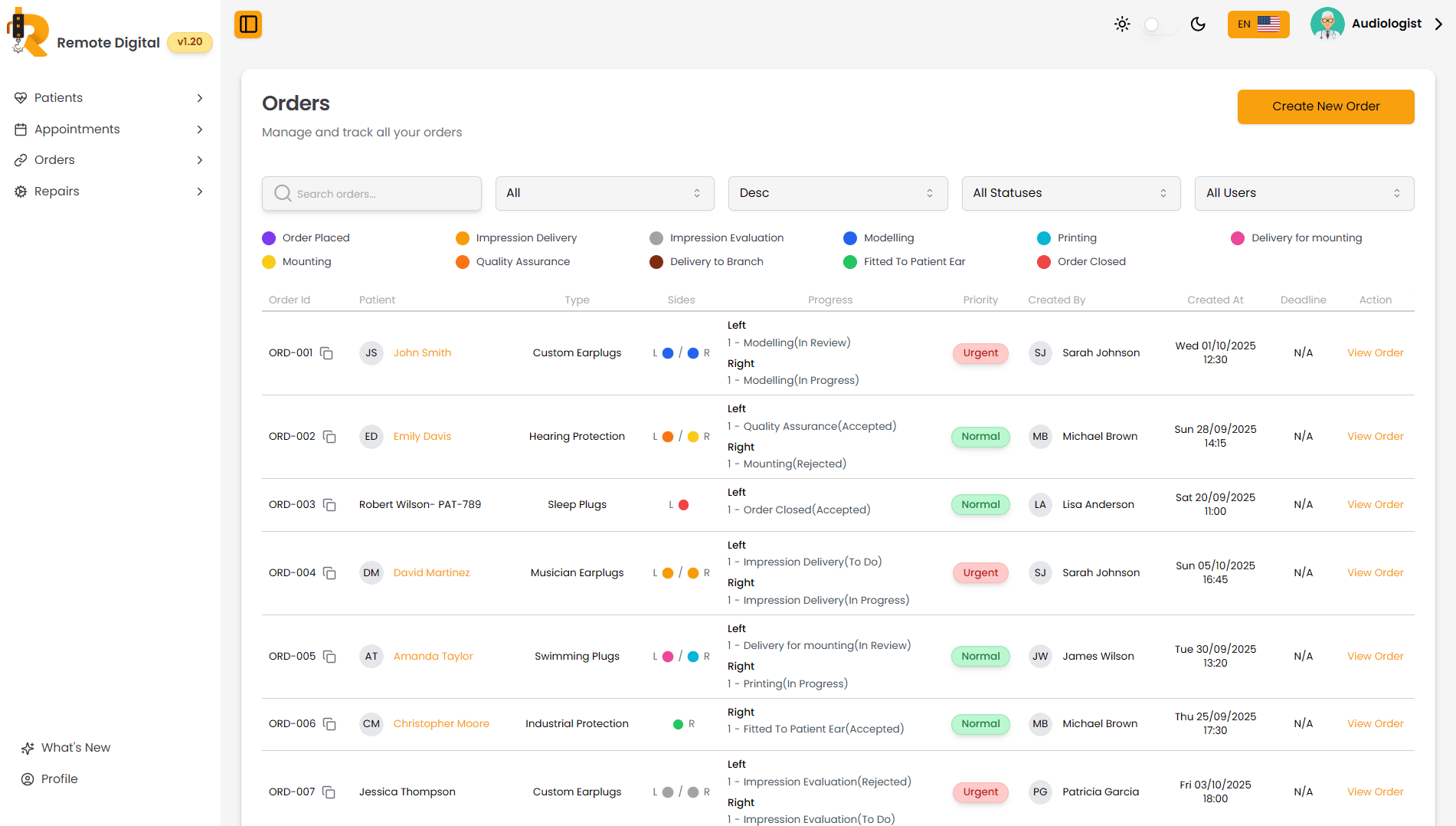The image size is (1456, 826).
Task: Click View Order for ORD-002
Action: tap(1375, 437)
